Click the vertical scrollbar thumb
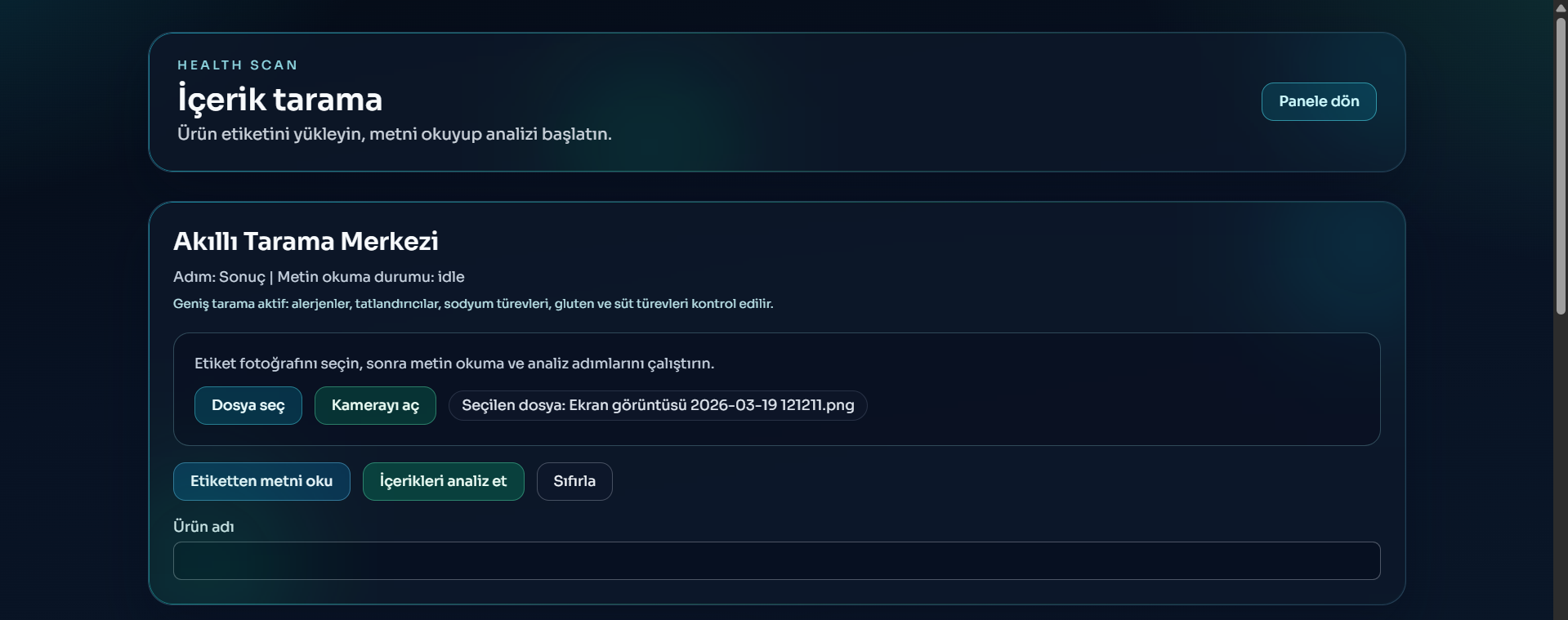1568x620 pixels. tap(1560, 163)
